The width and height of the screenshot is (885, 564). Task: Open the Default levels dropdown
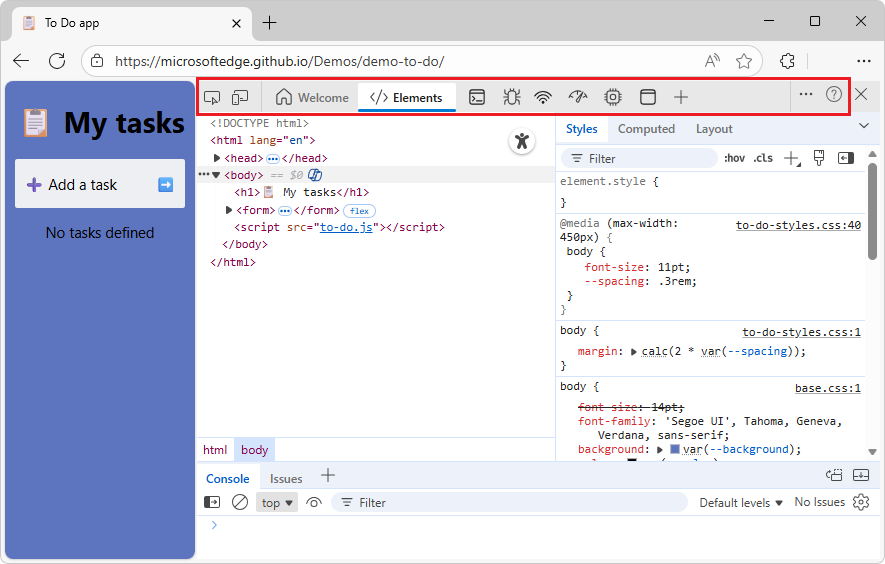pos(741,503)
